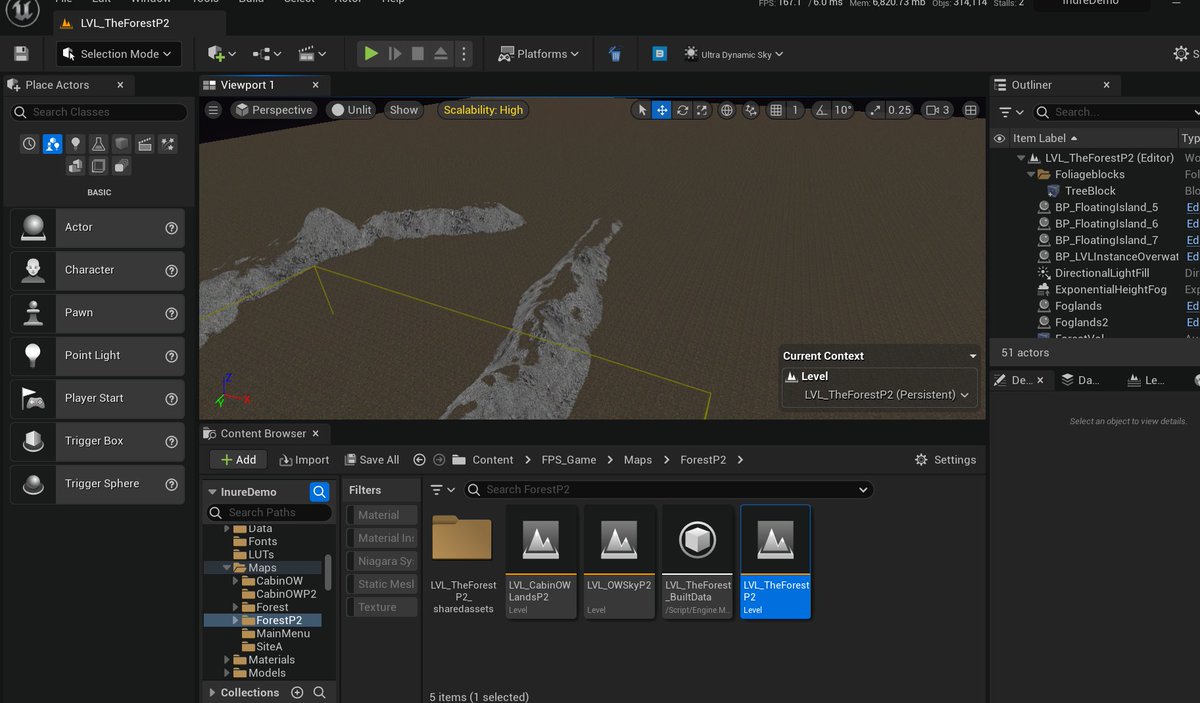Screen dimensions: 1200x703
Task: Collapse the Foliageblocks folder in Outliner
Action: (1031, 174)
